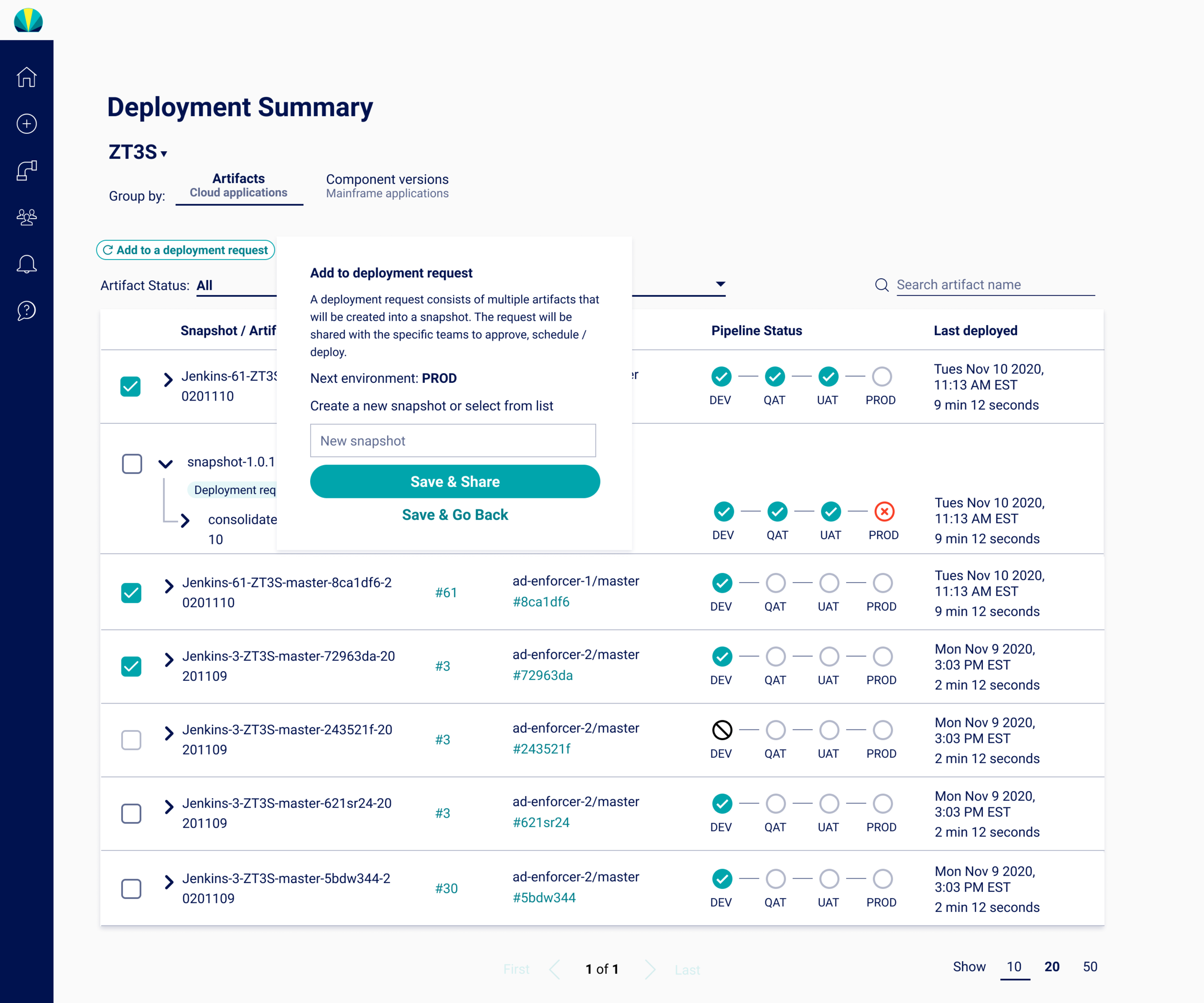Show 20 items per page
This screenshot has height=1003, width=1204.
pos(1051,967)
